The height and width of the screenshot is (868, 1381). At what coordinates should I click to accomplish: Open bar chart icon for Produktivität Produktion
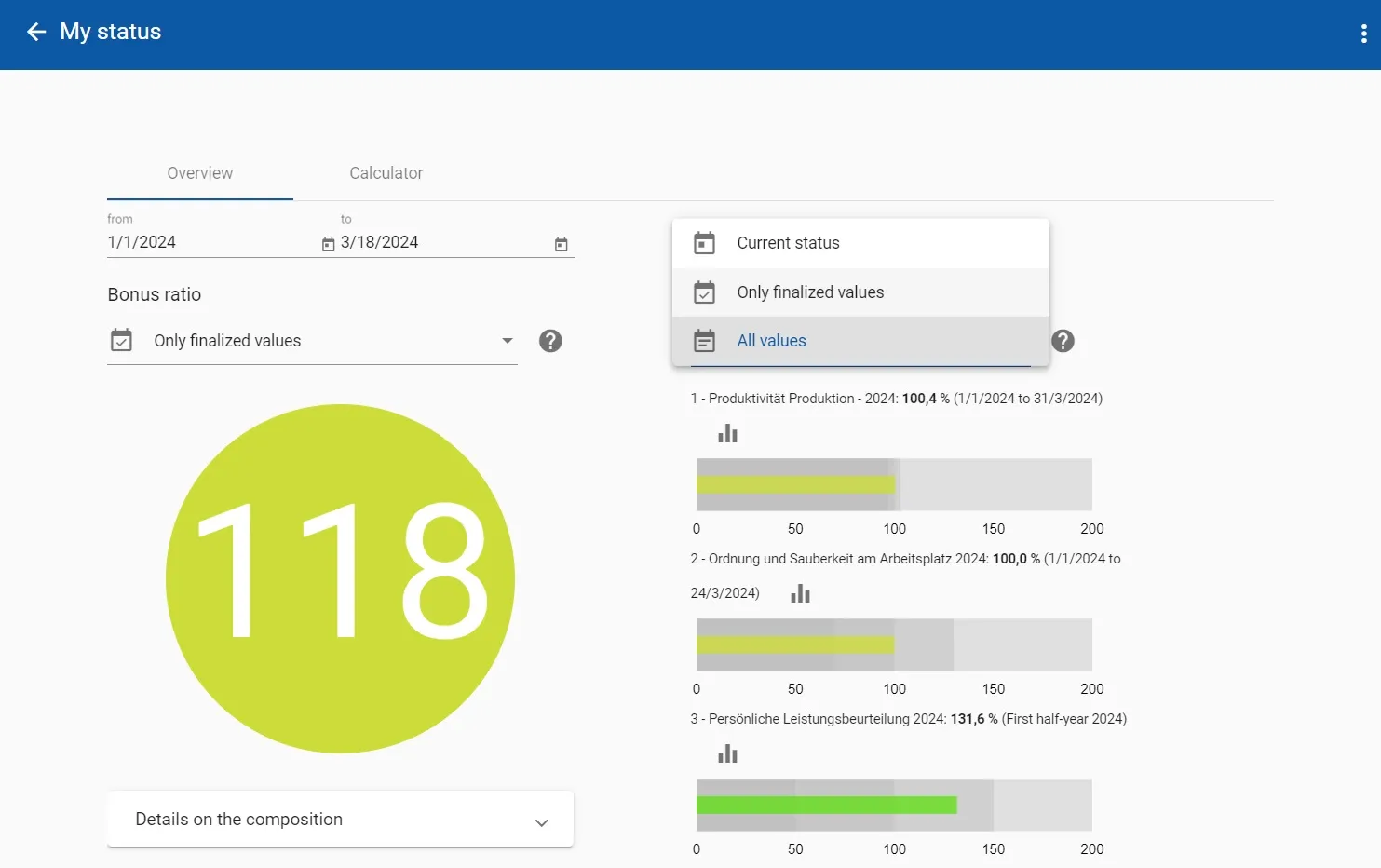point(727,434)
